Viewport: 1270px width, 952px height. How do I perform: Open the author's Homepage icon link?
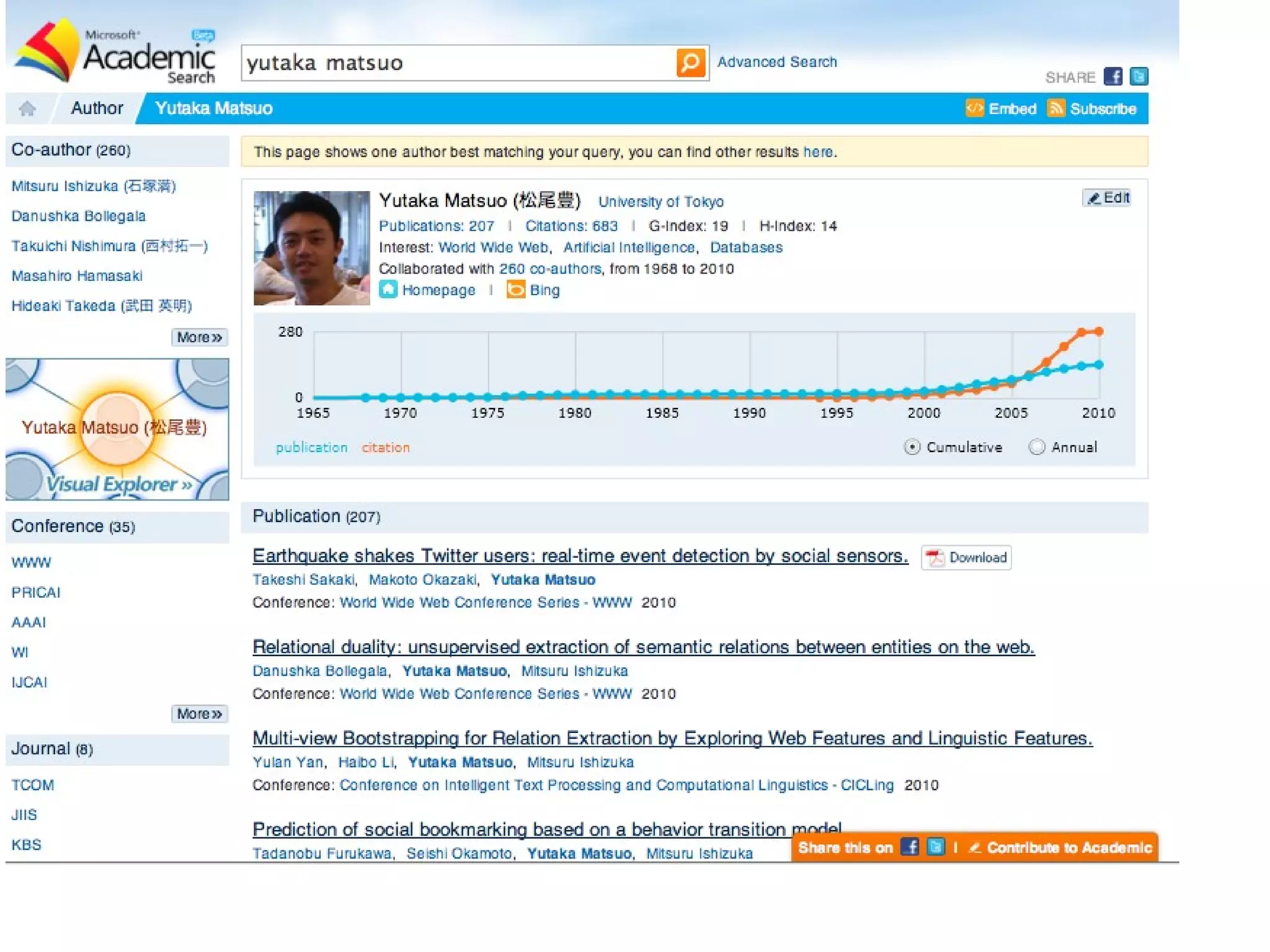[388, 290]
